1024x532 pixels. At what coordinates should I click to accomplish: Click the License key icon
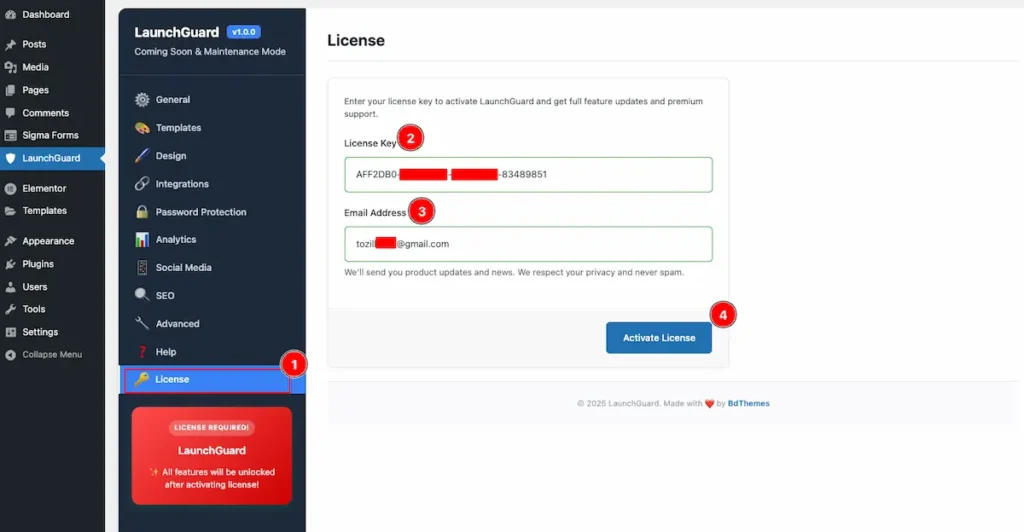[x=142, y=379]
